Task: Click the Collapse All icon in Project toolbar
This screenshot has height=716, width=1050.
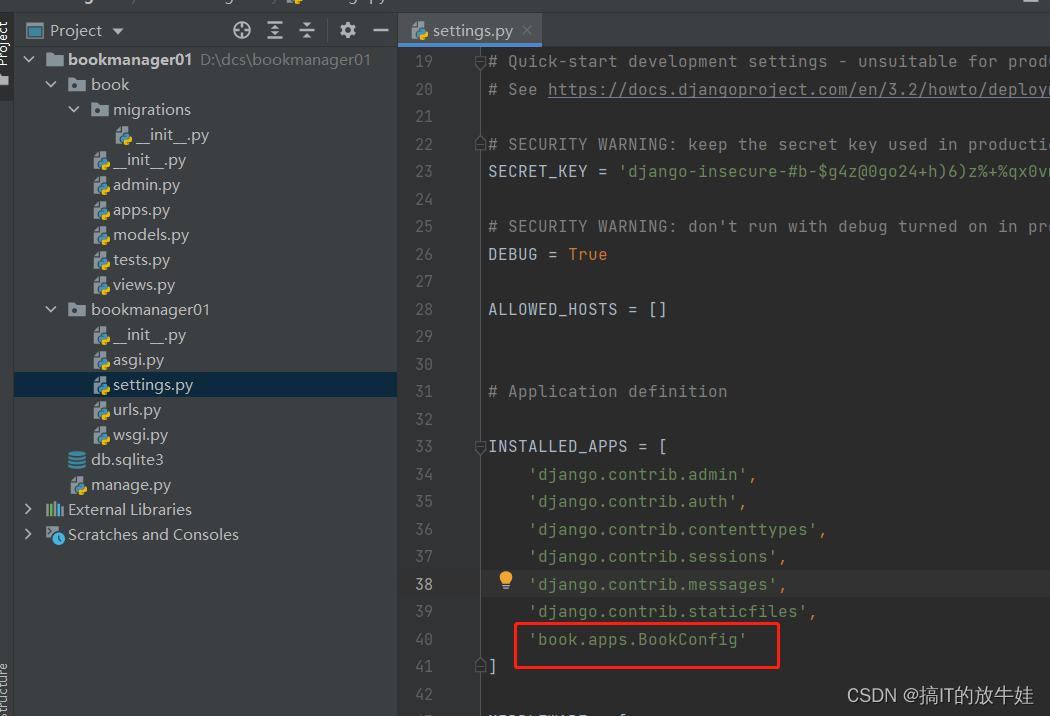Action: point(307,30)
